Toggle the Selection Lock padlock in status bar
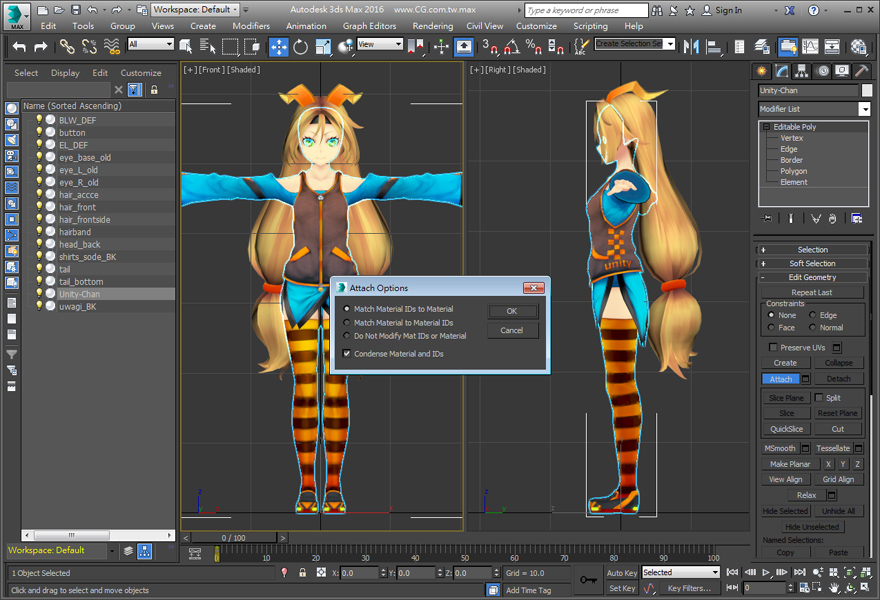Viewport: 880px width, 600px height. (x=302, y=573)
